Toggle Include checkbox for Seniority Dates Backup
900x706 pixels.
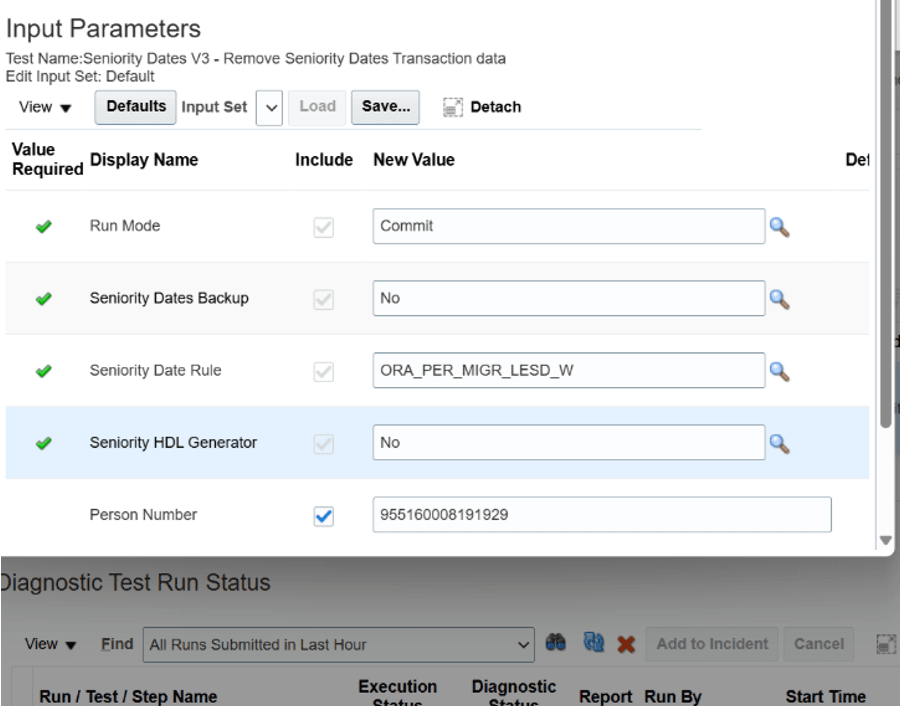324,299
